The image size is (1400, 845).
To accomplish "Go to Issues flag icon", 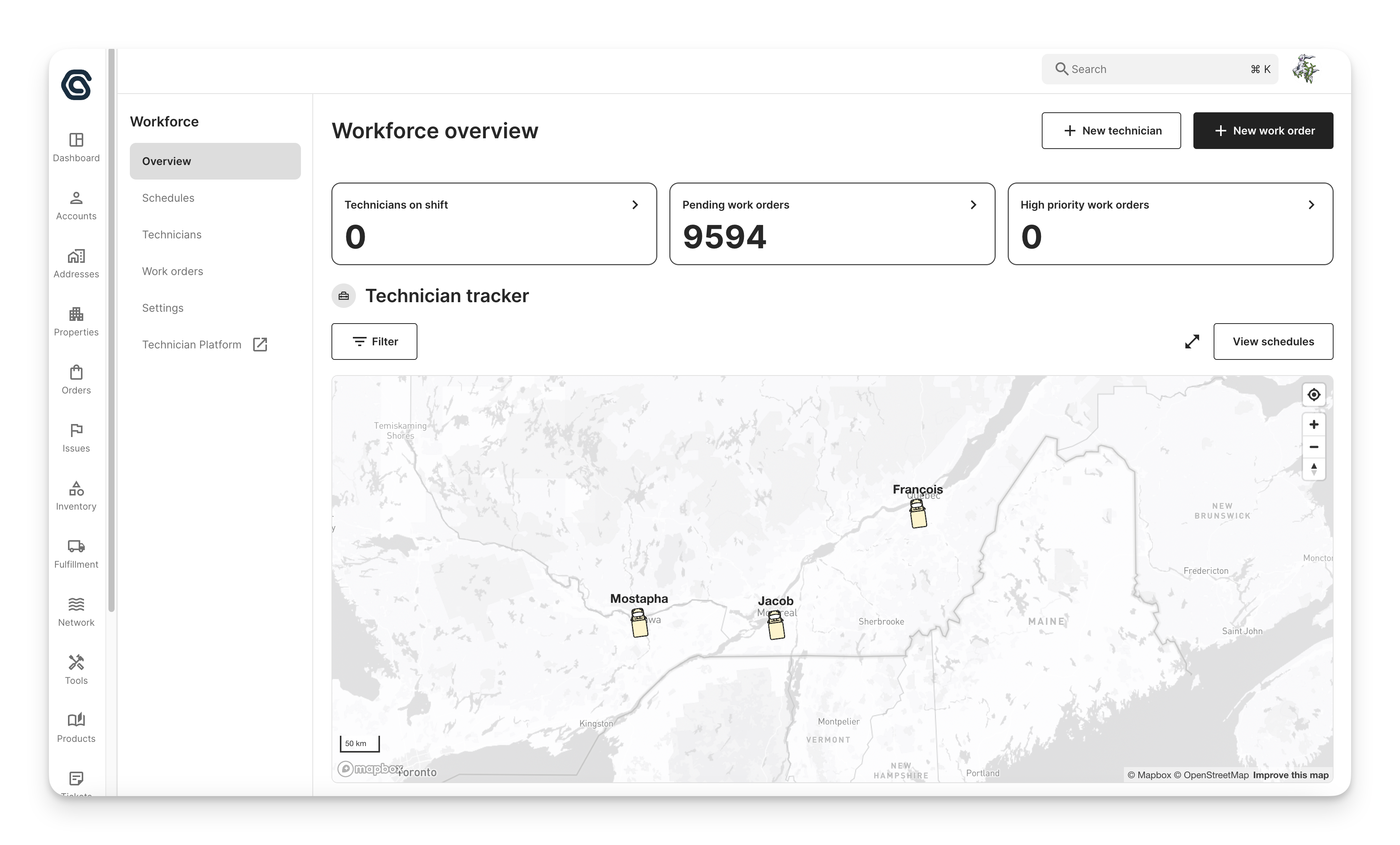I will click(76, 430).
